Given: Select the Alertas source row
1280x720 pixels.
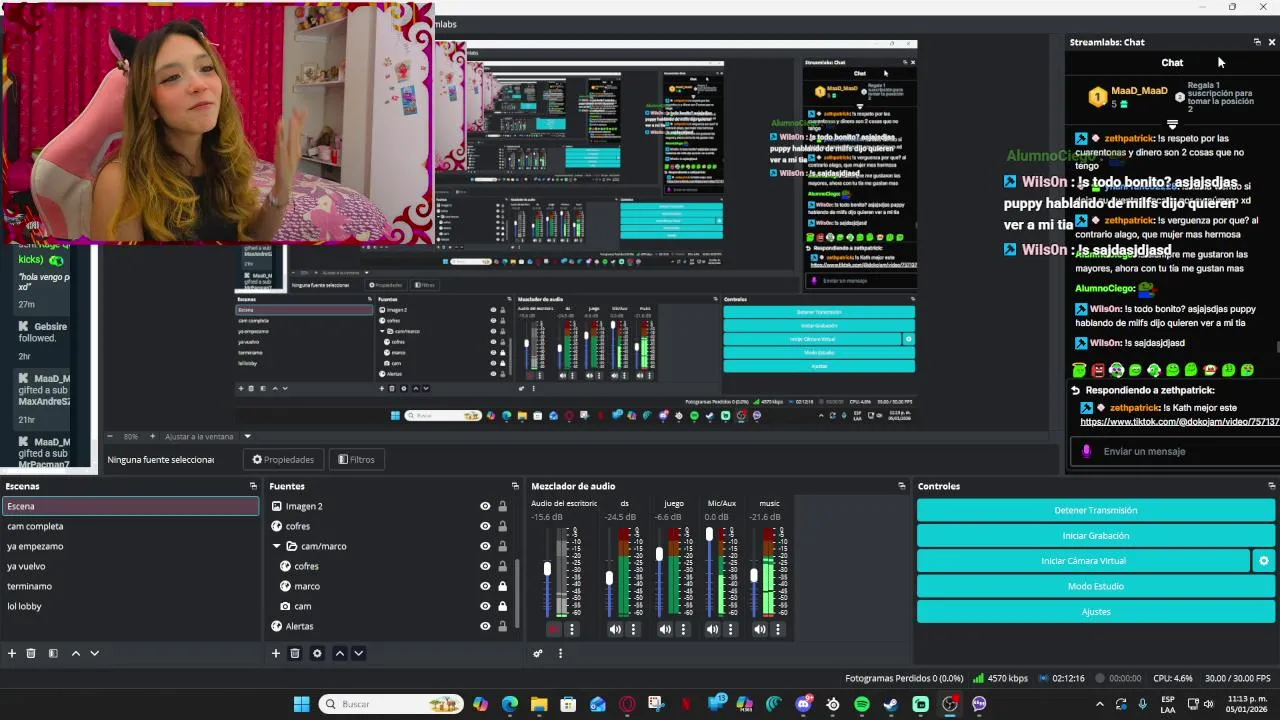Looking at the screenshot, I should [x=390, y=626].
